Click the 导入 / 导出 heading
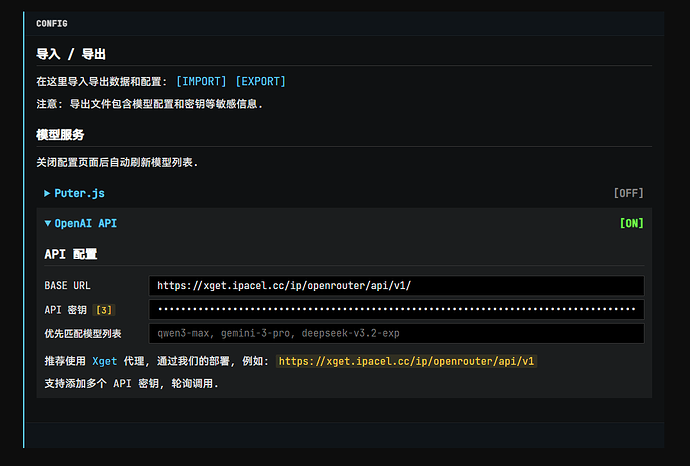 71,54
